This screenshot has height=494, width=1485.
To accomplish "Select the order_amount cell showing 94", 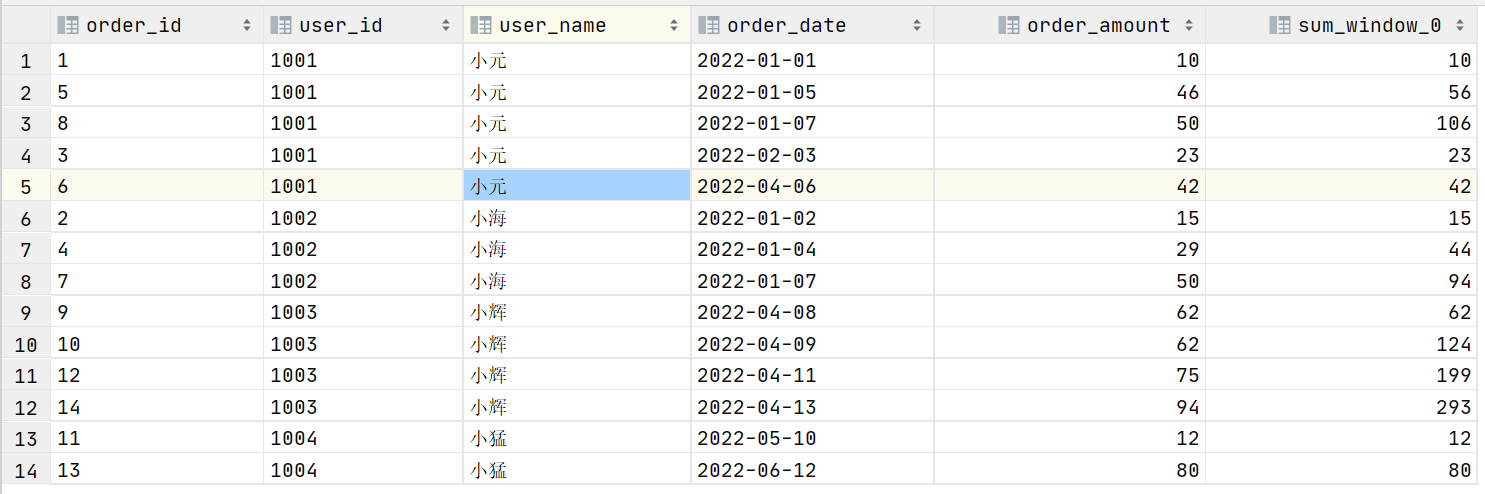I will (x=1070, y=407).
